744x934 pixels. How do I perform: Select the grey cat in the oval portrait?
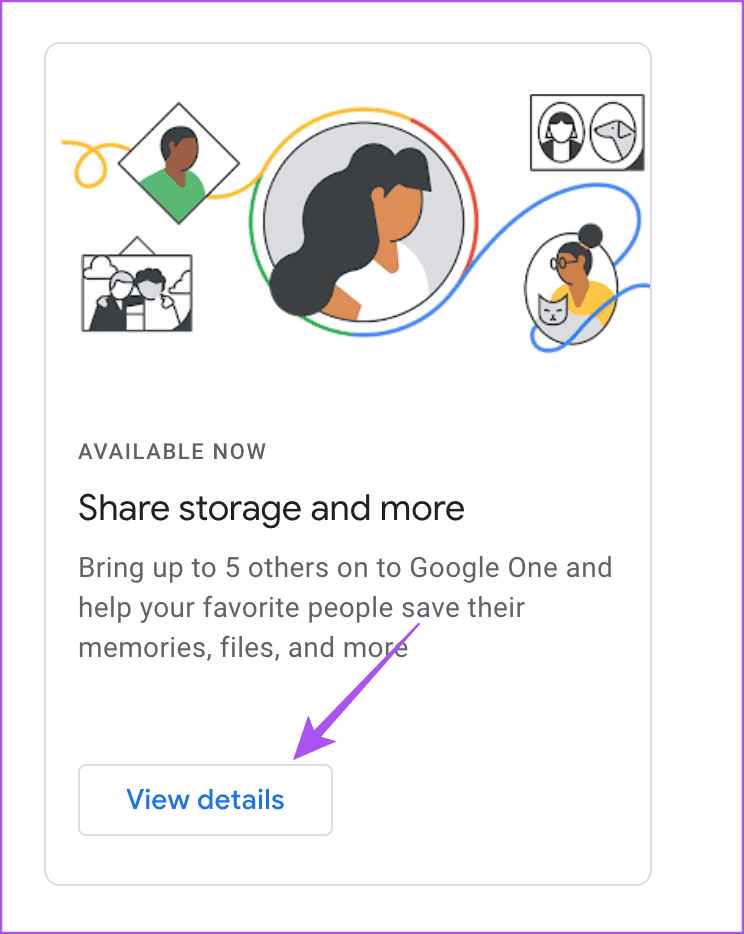point(552,310)
